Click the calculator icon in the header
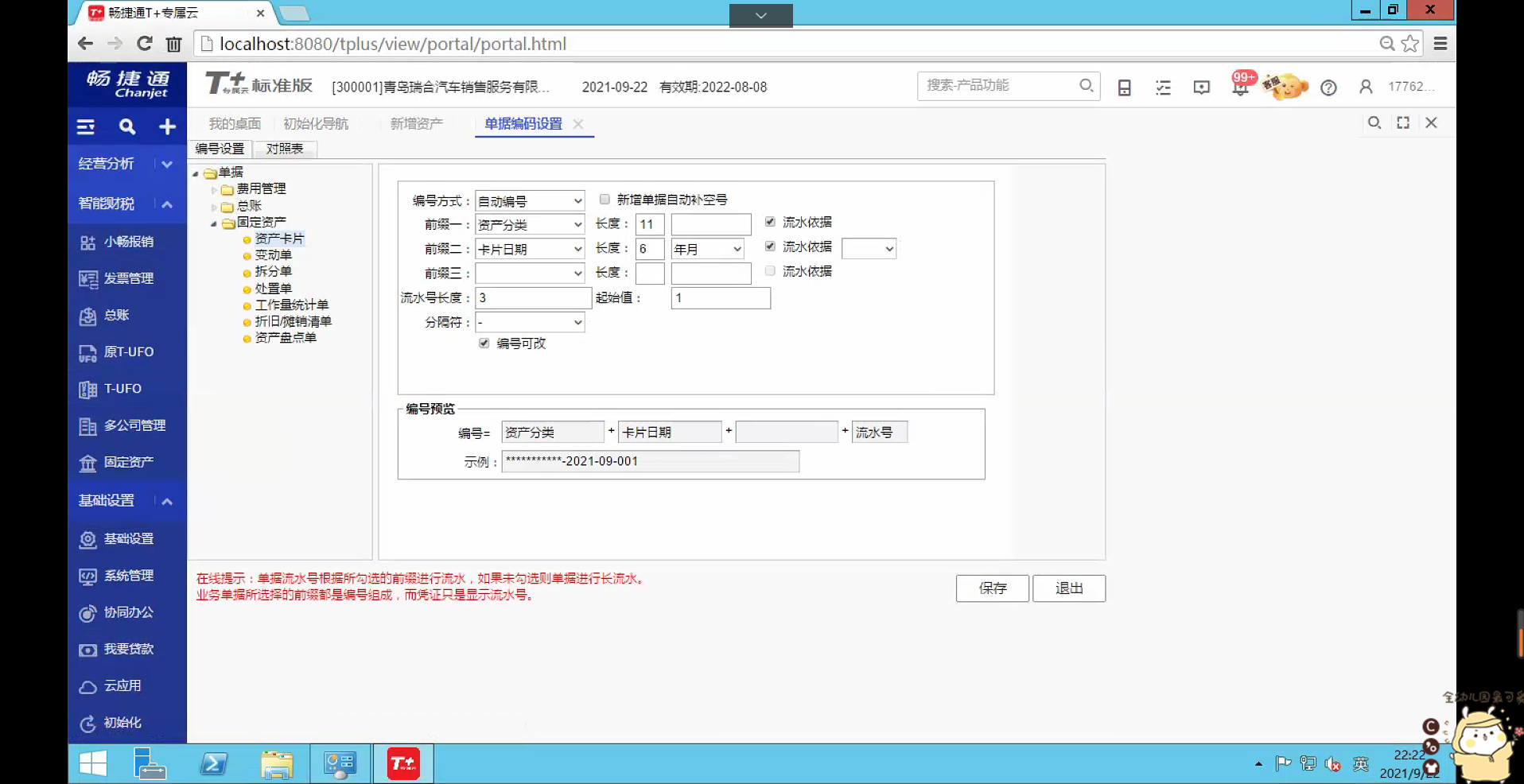 (1124, 87)
